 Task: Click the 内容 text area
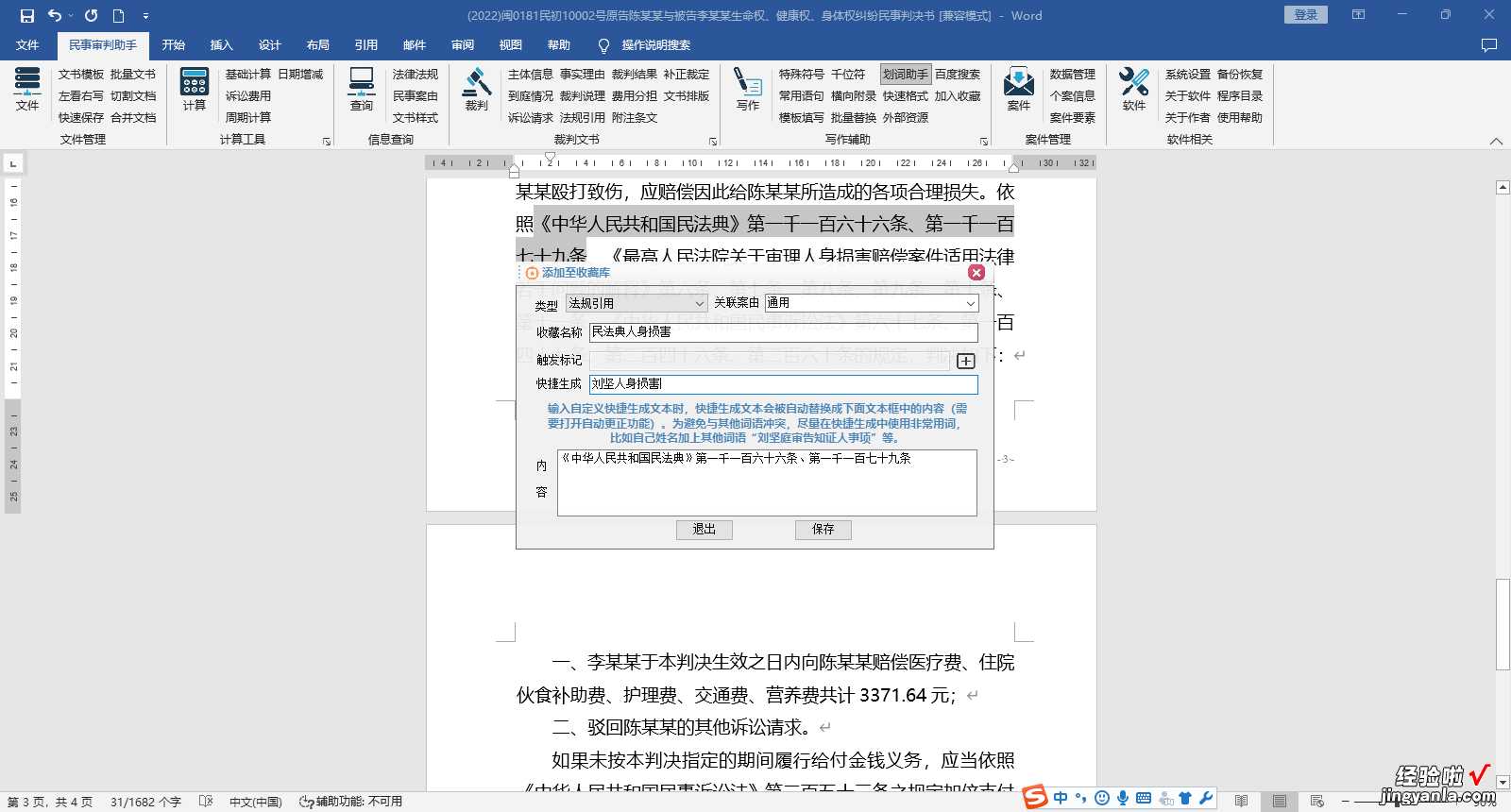tap(767, 482)
